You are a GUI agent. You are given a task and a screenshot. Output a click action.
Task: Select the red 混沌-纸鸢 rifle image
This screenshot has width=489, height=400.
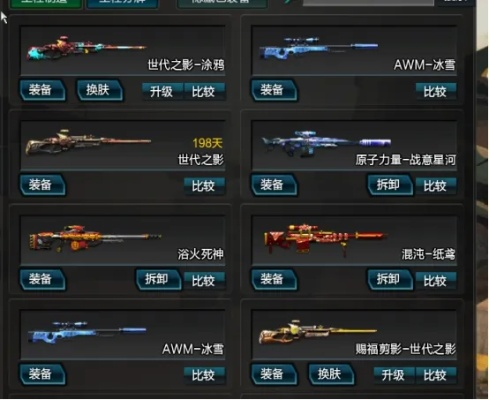point(325,239)
